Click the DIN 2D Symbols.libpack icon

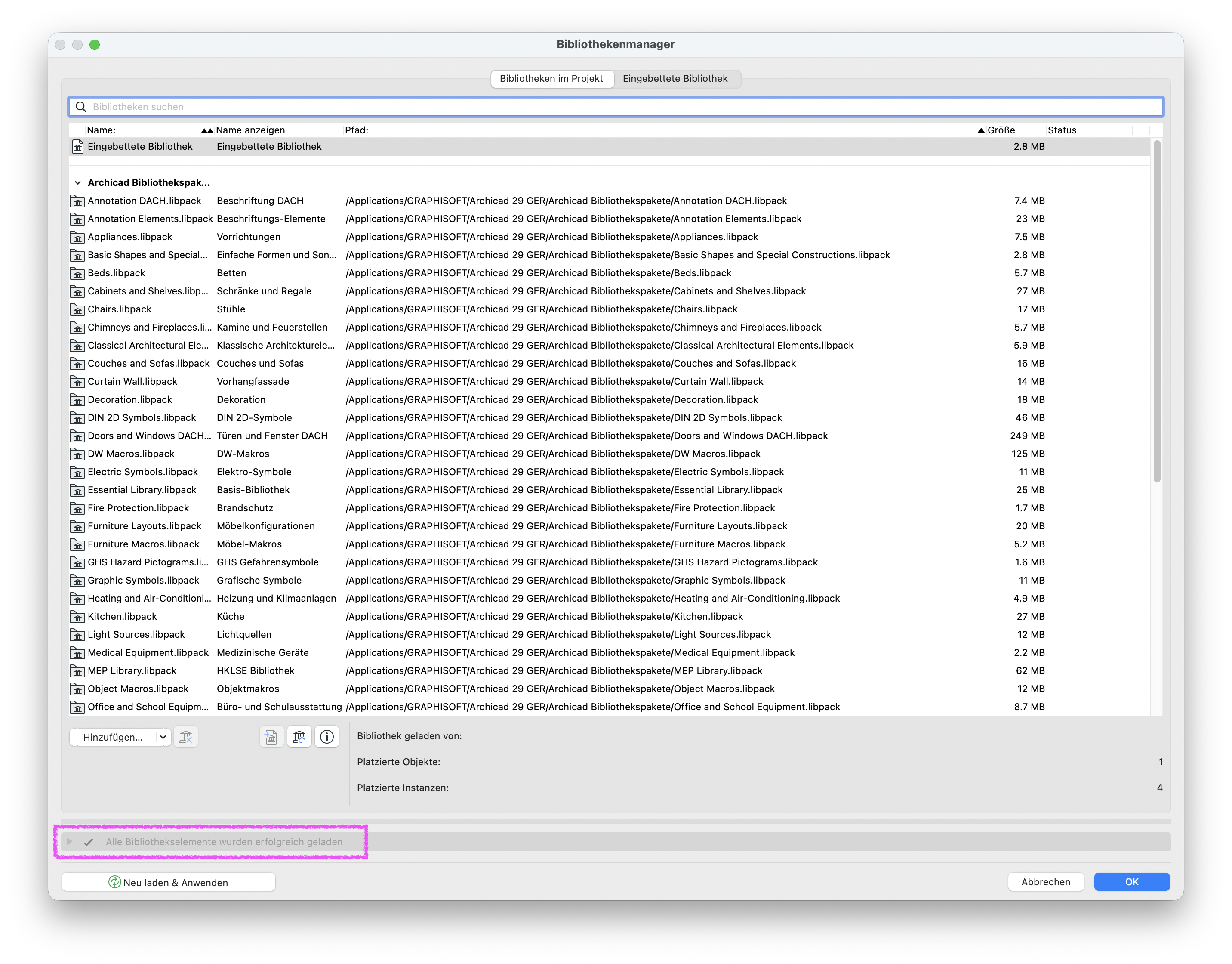tap(77, 417)
